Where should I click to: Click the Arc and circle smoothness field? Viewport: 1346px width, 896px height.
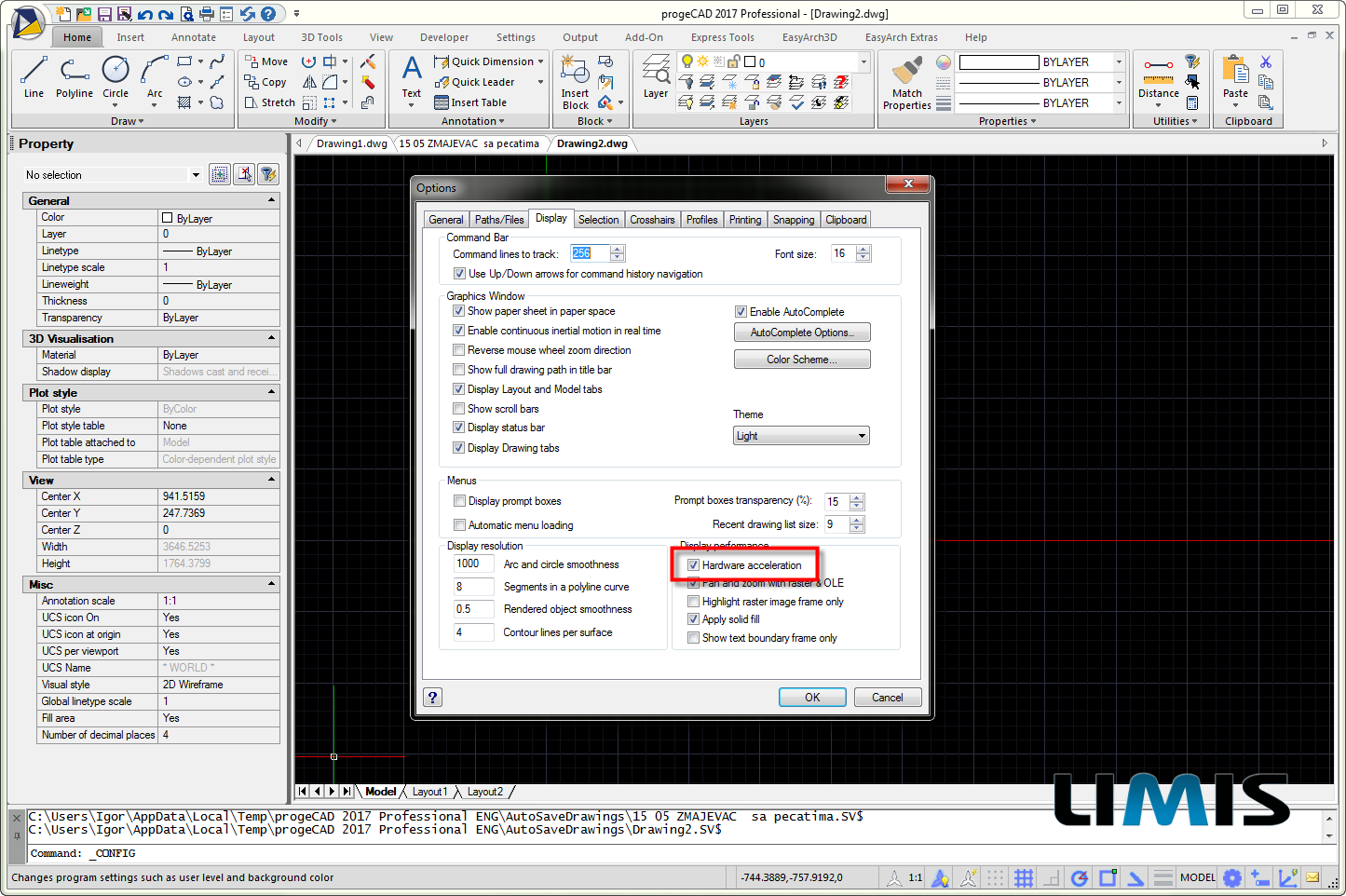point(473,563)
